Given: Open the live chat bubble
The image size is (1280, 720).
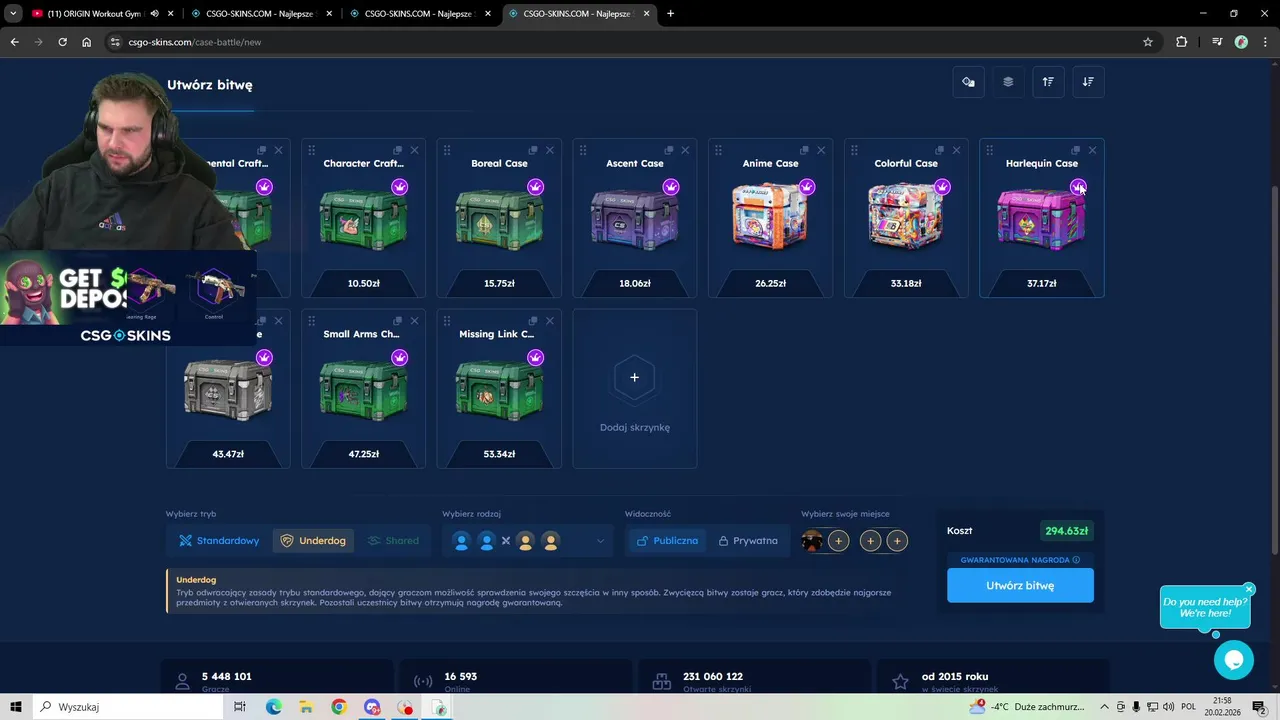Looking at the screenshot, I should pos(1233,660).
